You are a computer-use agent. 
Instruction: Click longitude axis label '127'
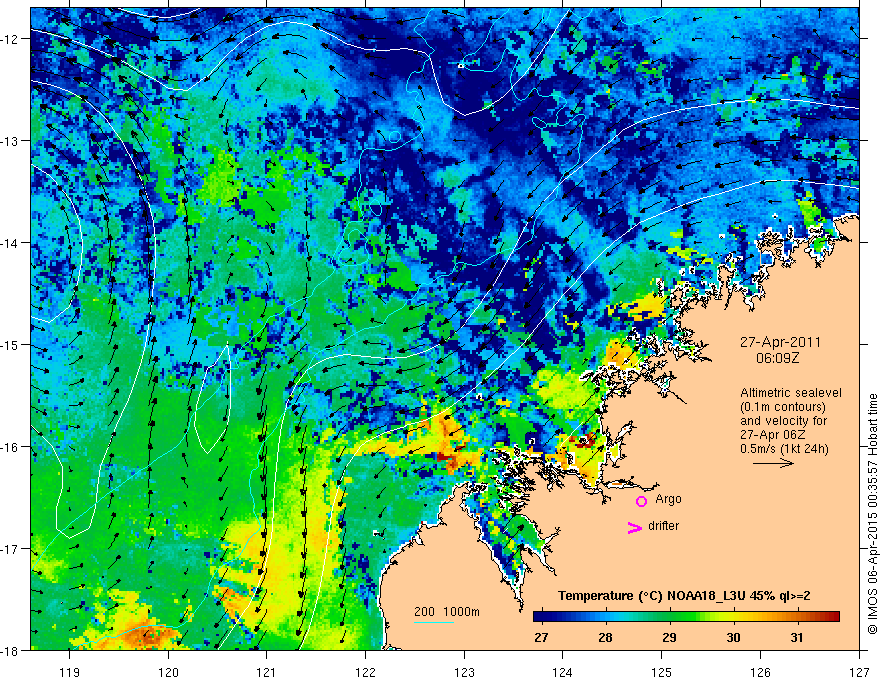(859, 672)
